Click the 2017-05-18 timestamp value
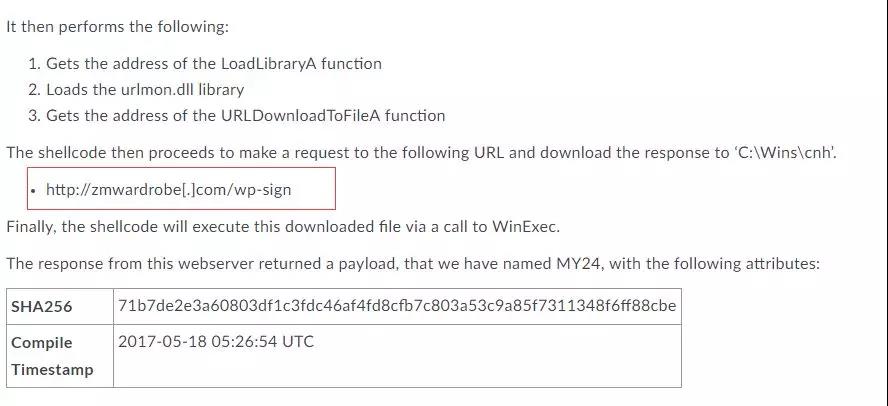The width and height of the screenshot is (888, 406). click(216, 341)
